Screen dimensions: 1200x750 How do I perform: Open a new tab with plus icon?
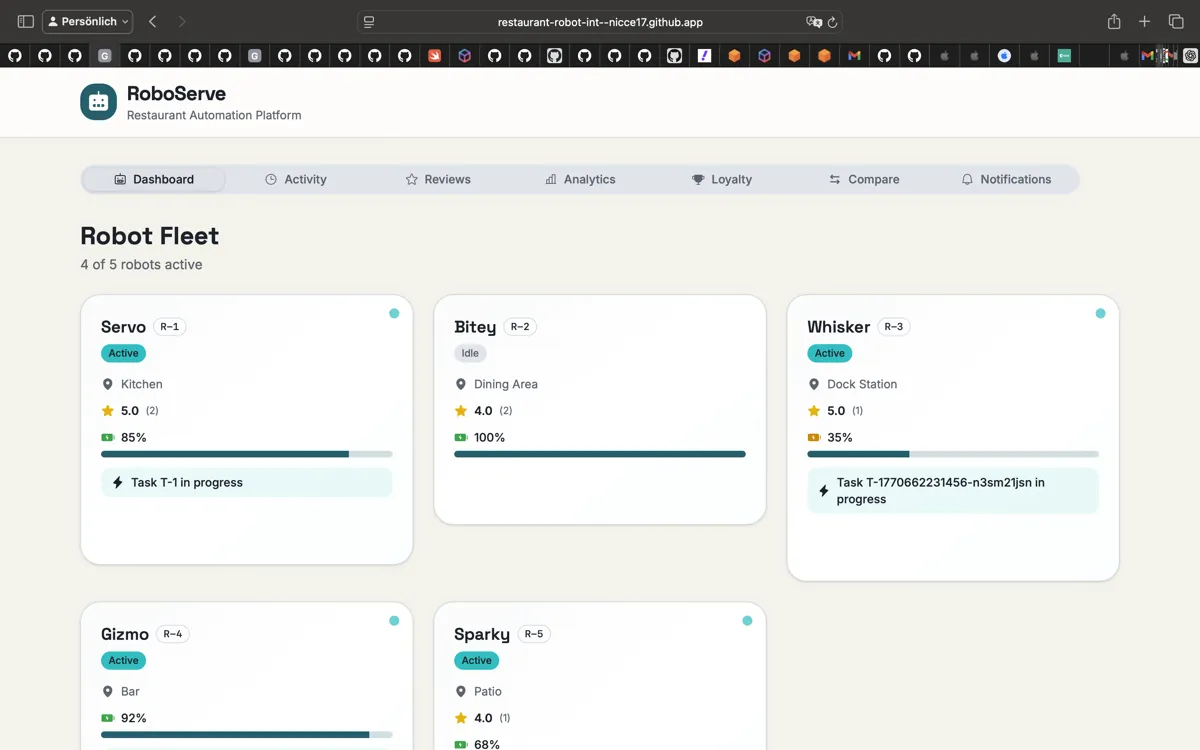click(1145, 21)
